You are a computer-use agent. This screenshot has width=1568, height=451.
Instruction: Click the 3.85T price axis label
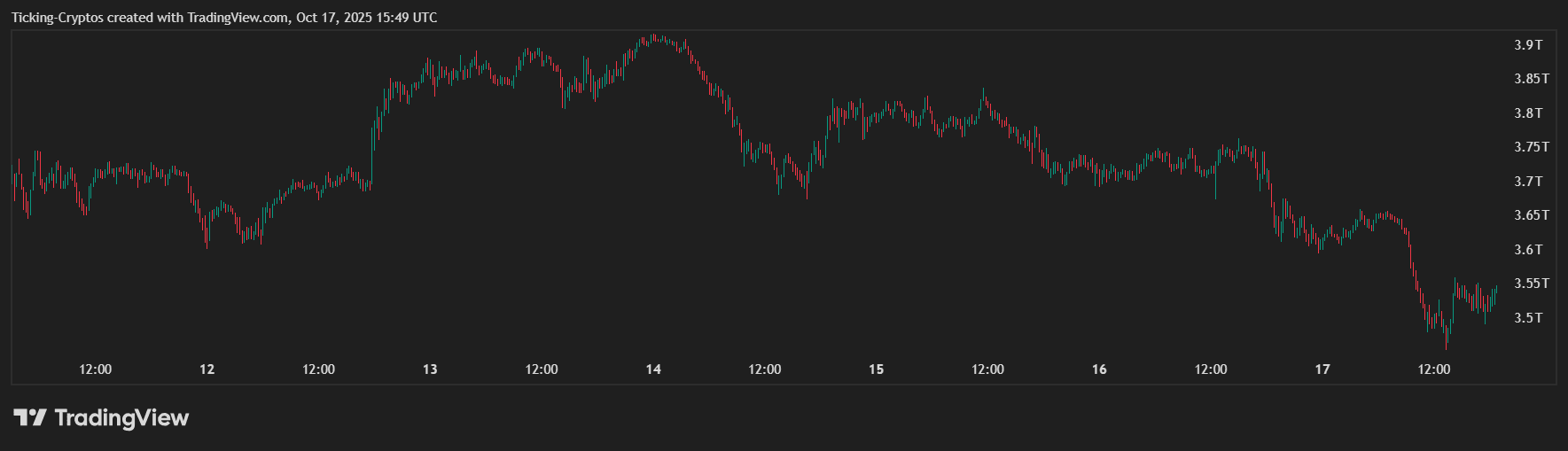[1531, 79]
